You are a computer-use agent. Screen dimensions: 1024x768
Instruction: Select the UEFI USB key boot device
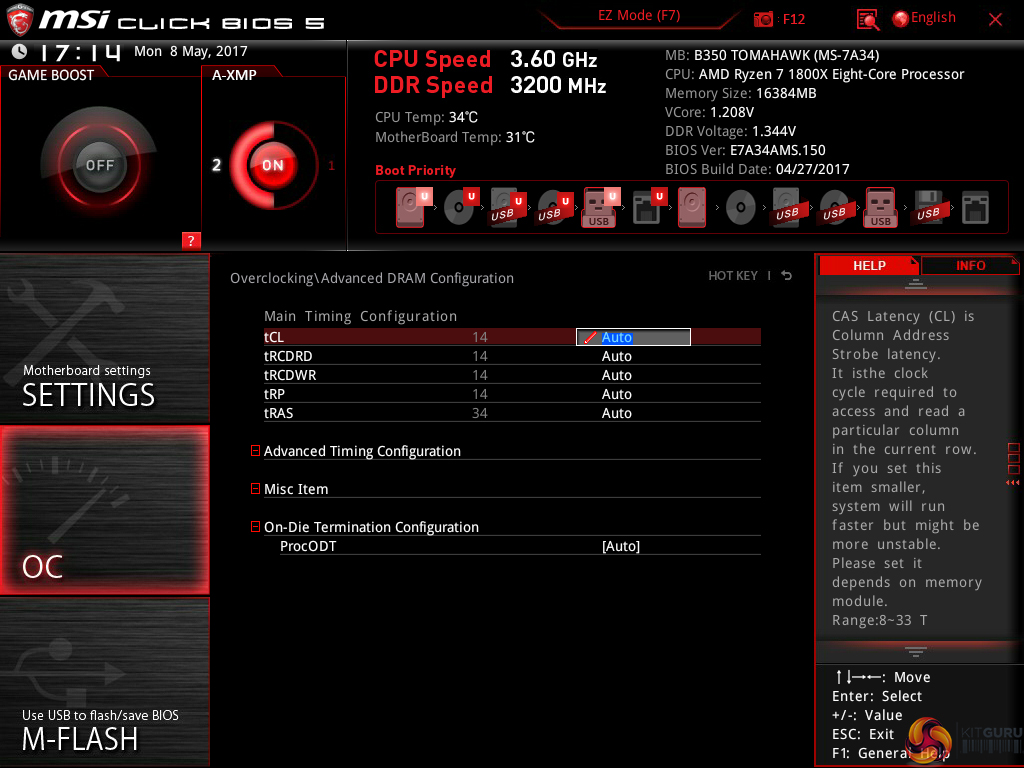(x=600, y=207)
